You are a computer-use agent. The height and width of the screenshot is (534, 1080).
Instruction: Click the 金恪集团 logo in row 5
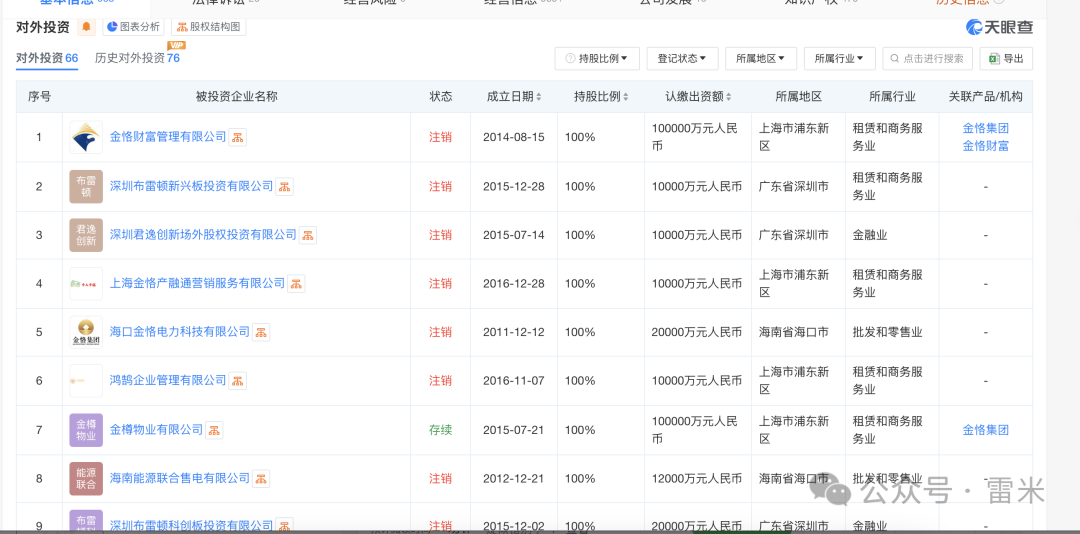(86, 332)
